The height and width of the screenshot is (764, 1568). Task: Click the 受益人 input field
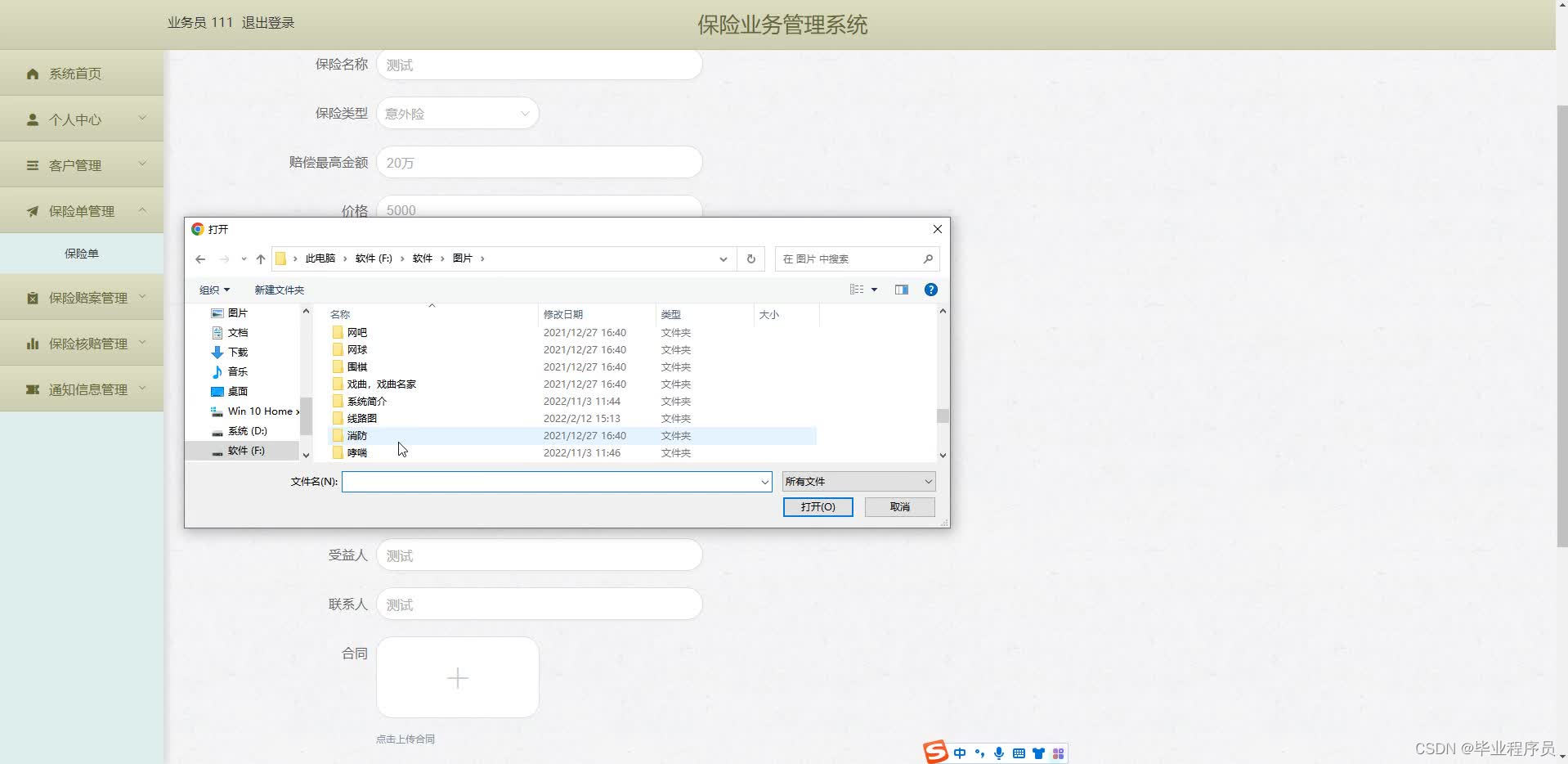click(x=539, y=555)
